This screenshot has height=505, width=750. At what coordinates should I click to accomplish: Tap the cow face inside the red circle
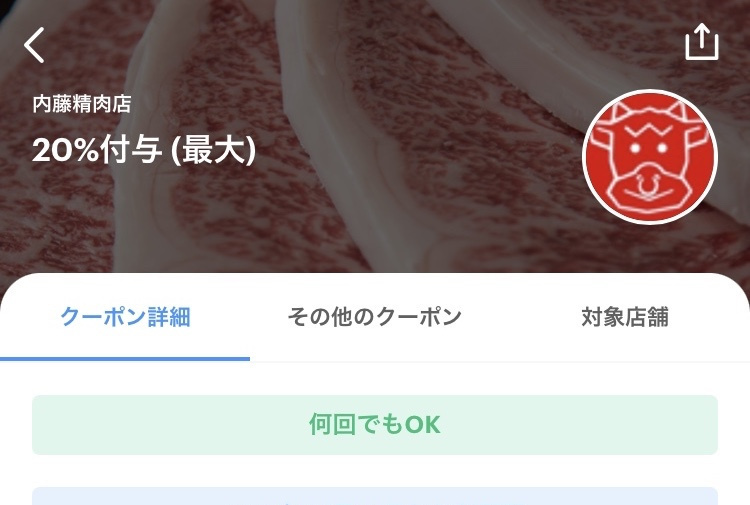[x=649, y=158]
